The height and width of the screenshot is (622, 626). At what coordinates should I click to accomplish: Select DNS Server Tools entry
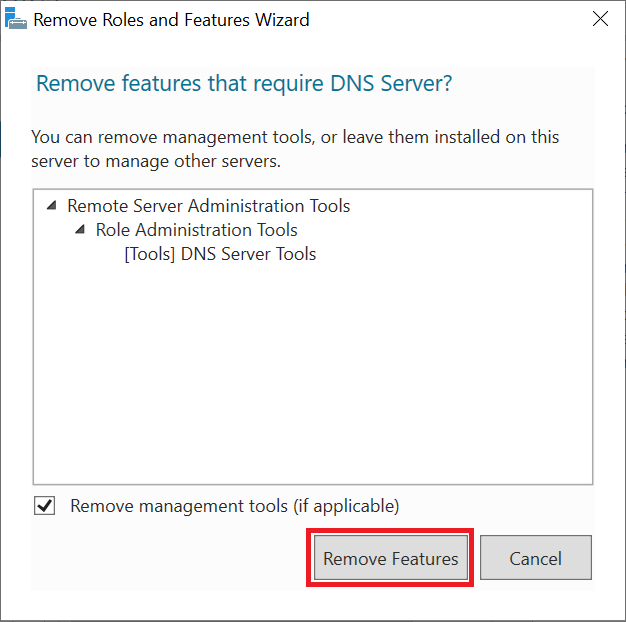248,254
